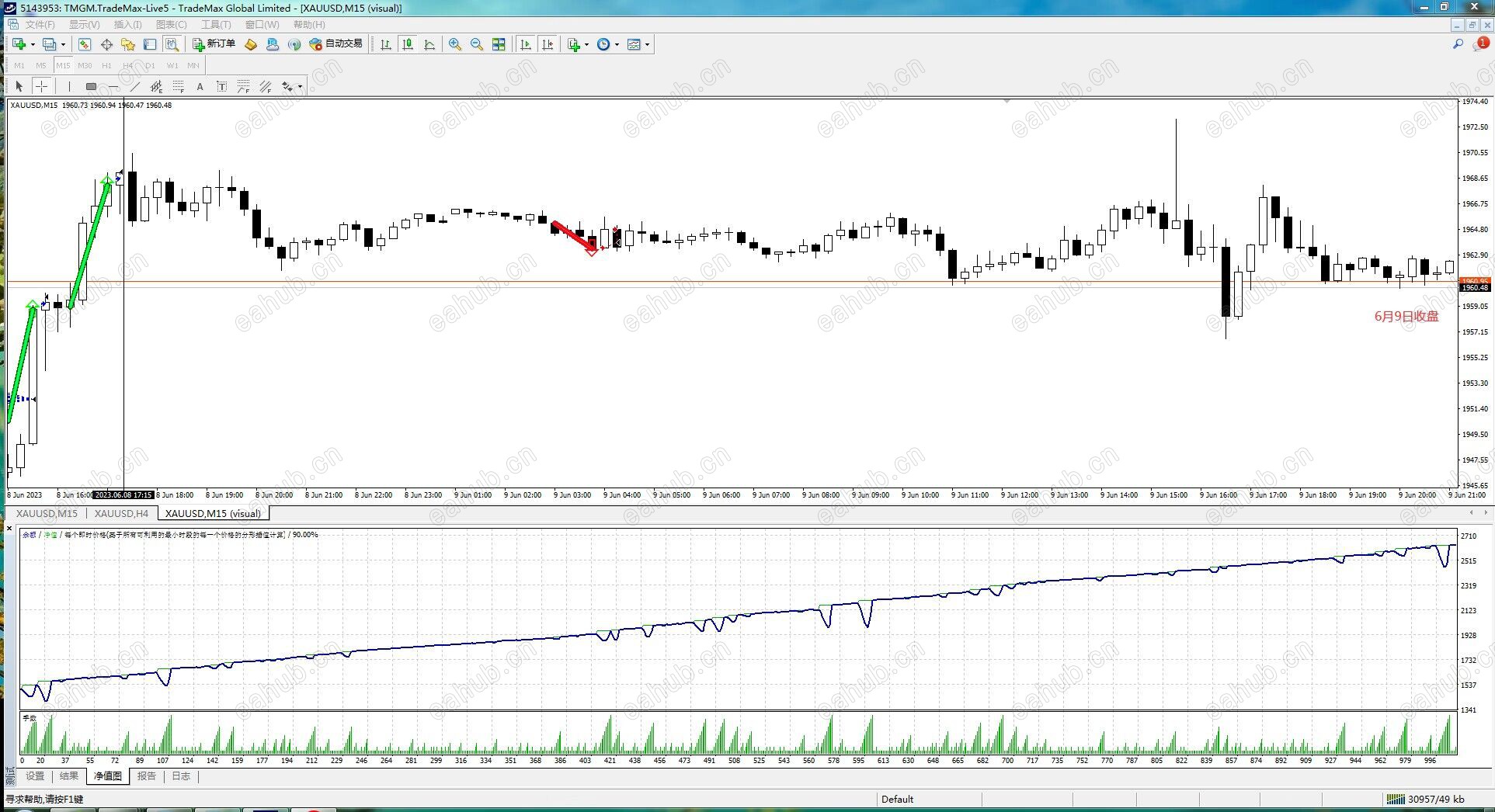Click the new chart icon
Screen dimensions: 1495x812
pyautogui.click(x=19, y=44)
